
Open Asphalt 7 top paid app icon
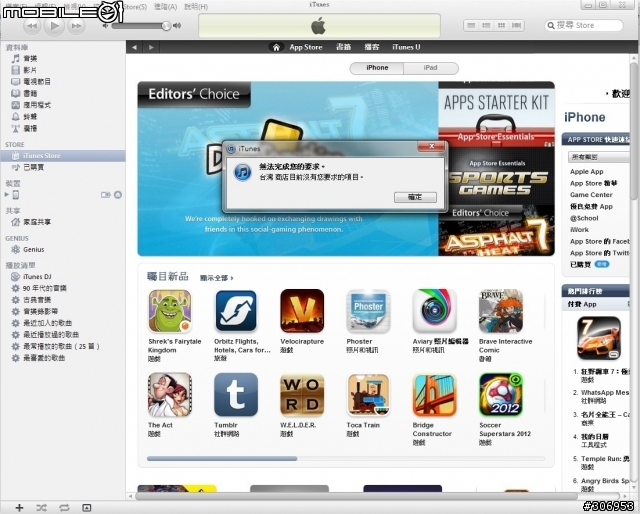coord(598,338)
